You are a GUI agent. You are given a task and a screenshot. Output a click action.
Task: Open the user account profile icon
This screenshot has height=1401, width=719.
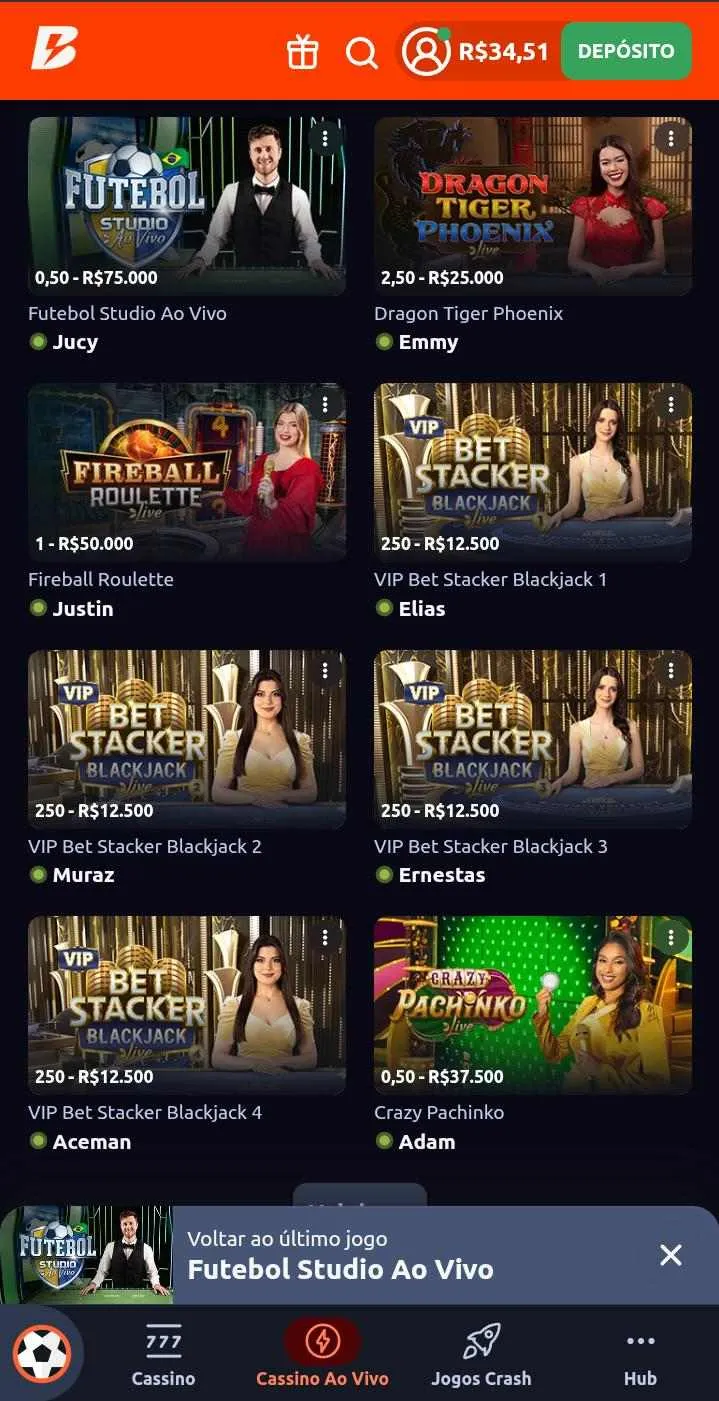[x=427, y=51]
